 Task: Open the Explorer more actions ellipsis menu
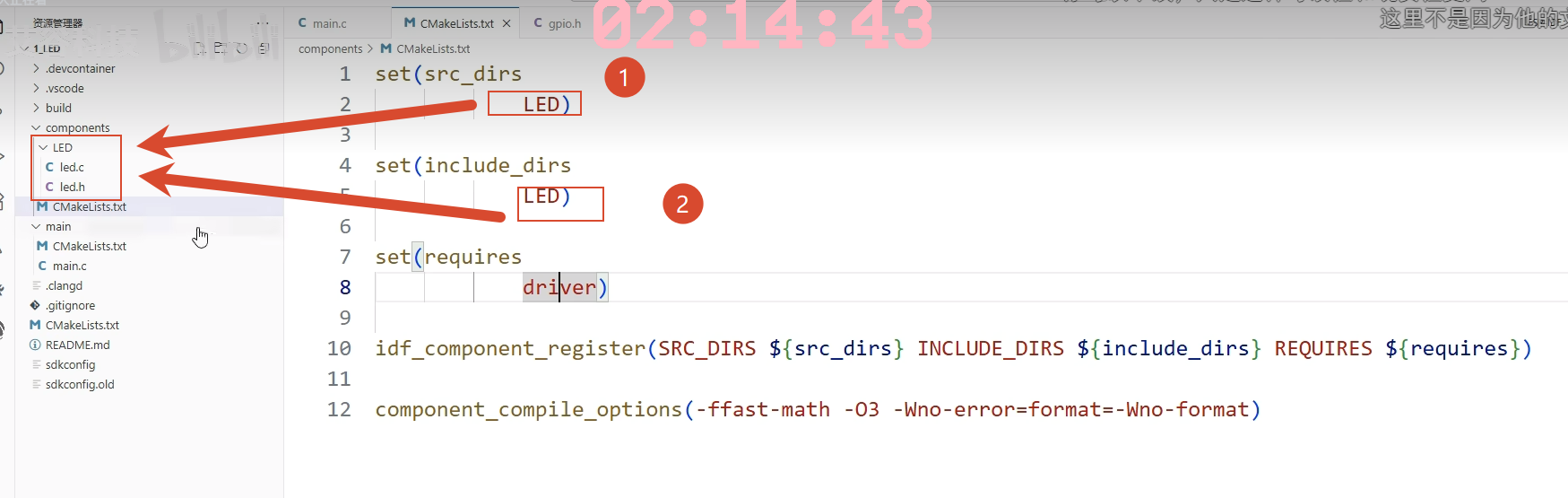point(263,23)
